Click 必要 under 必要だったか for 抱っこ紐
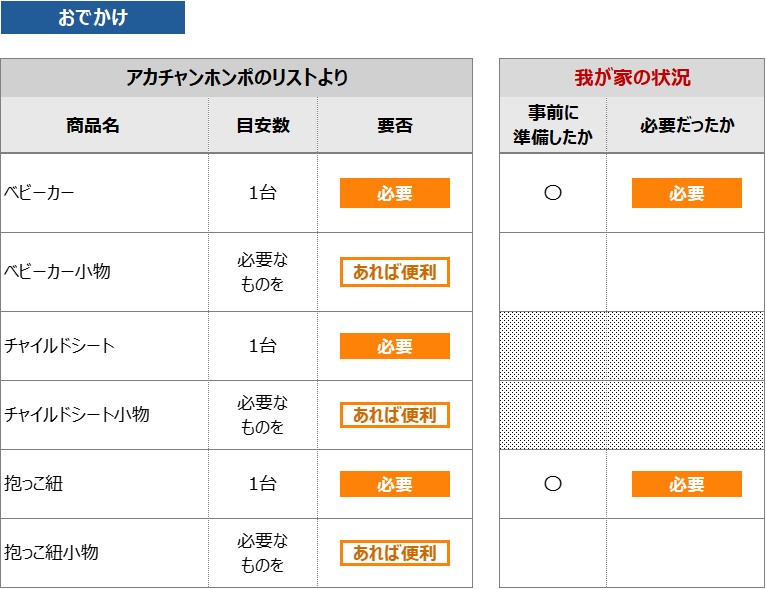Screen dimensions: 766x589 pos(687,484)
